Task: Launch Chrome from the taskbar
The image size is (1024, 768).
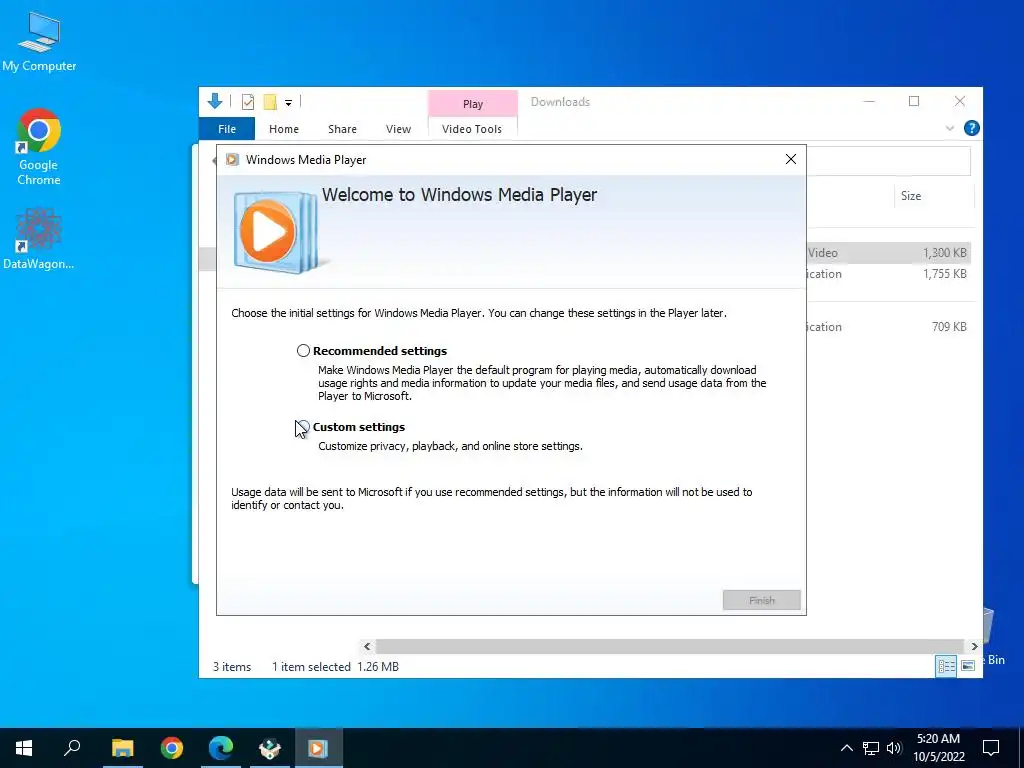Action: 172,748
